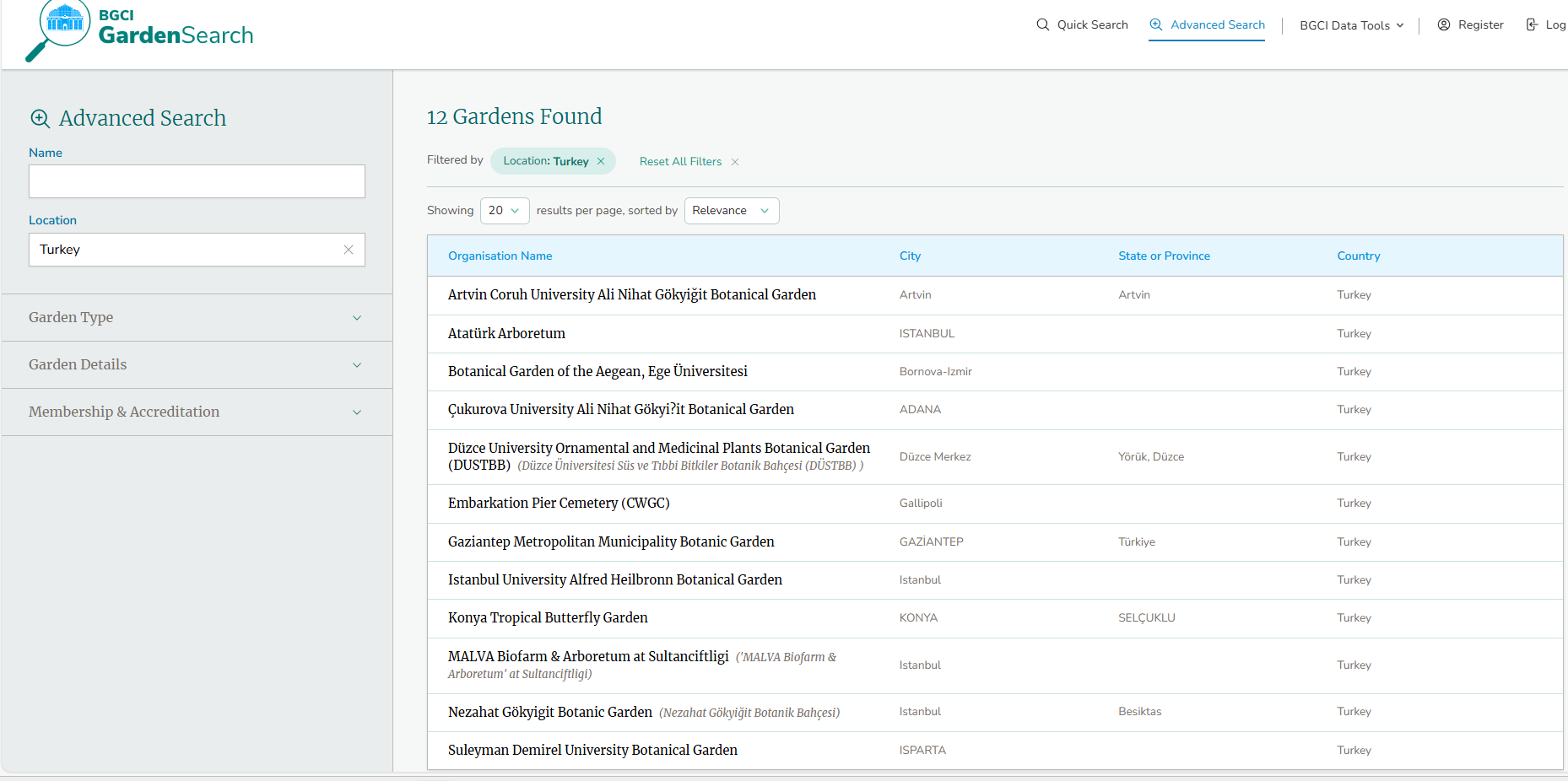
Task: Sort by Organisation Name column header
Action: click(500, 256)
